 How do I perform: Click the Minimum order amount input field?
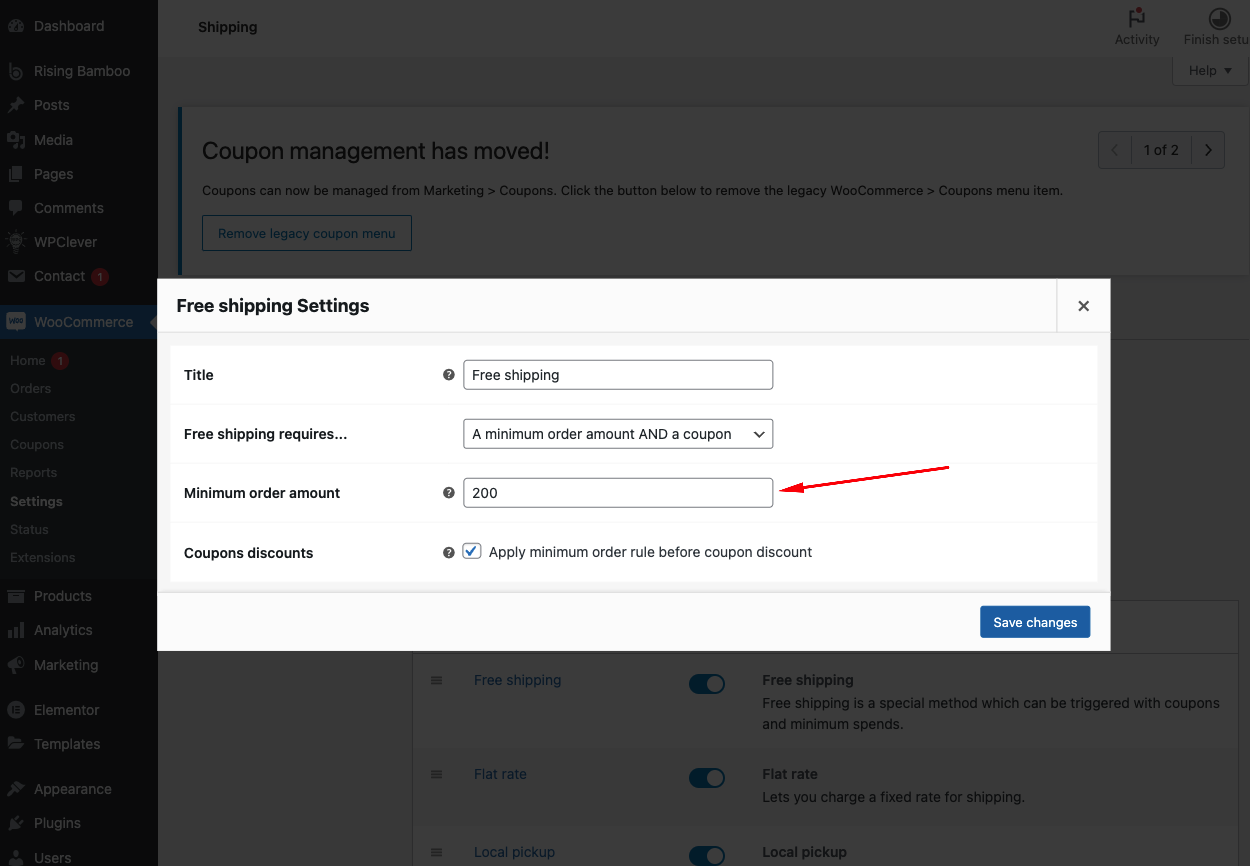point(618,493)
